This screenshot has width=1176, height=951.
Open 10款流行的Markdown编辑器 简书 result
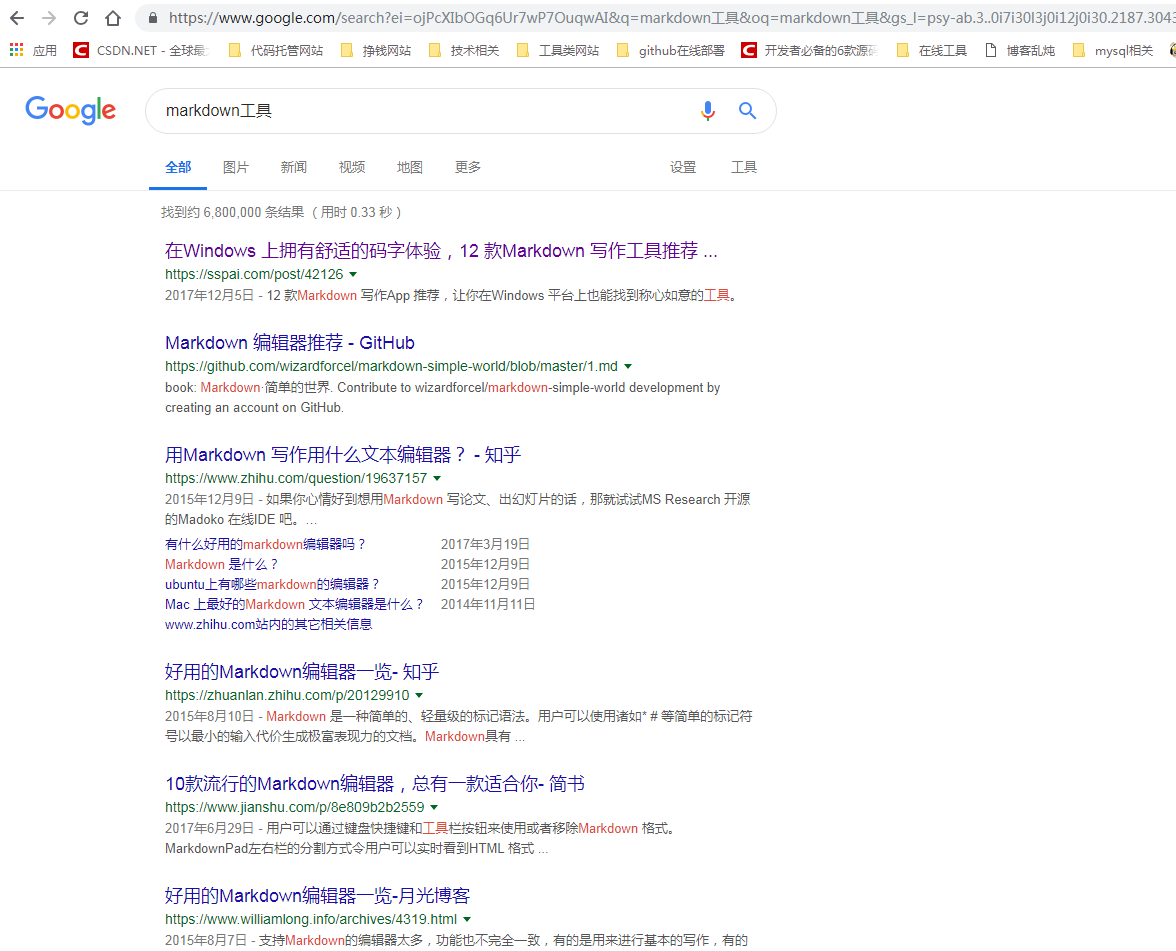374,784
